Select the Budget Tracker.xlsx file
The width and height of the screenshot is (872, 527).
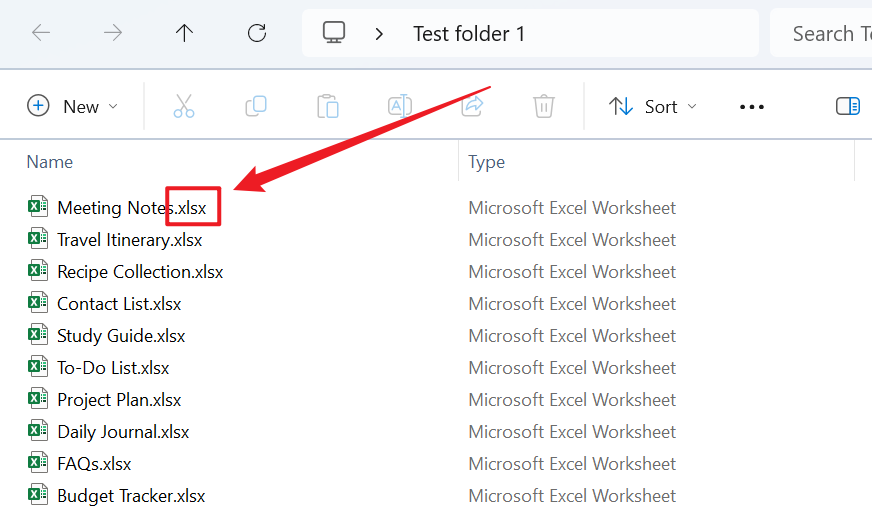coord(131,496)
